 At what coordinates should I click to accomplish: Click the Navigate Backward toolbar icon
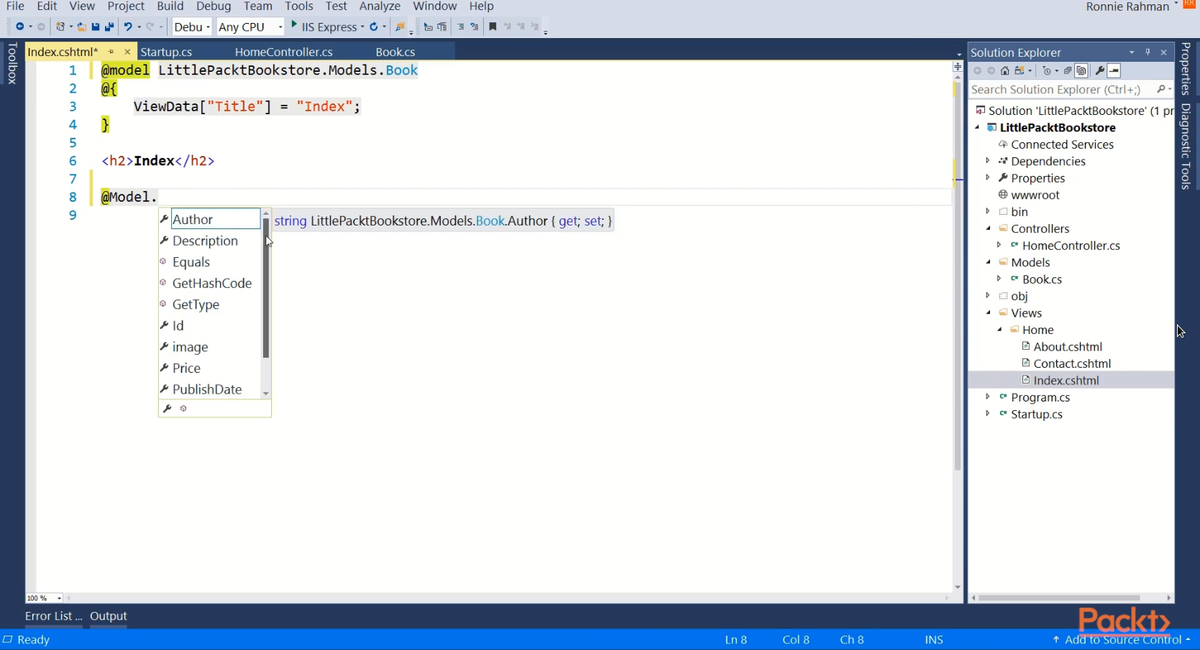click(19, 27)
